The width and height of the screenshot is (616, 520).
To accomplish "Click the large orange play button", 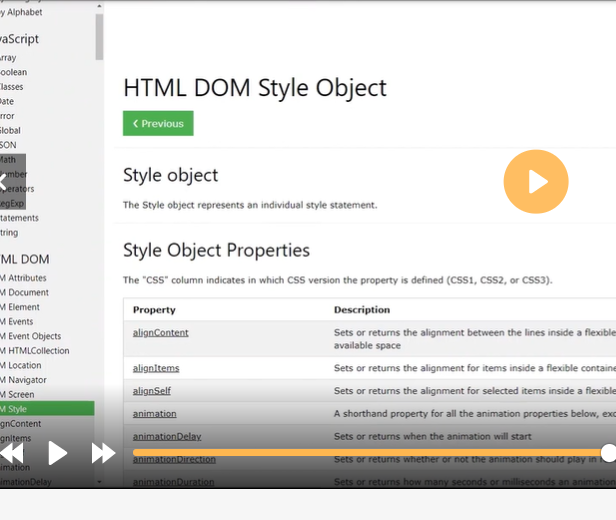I will (536, 181).
